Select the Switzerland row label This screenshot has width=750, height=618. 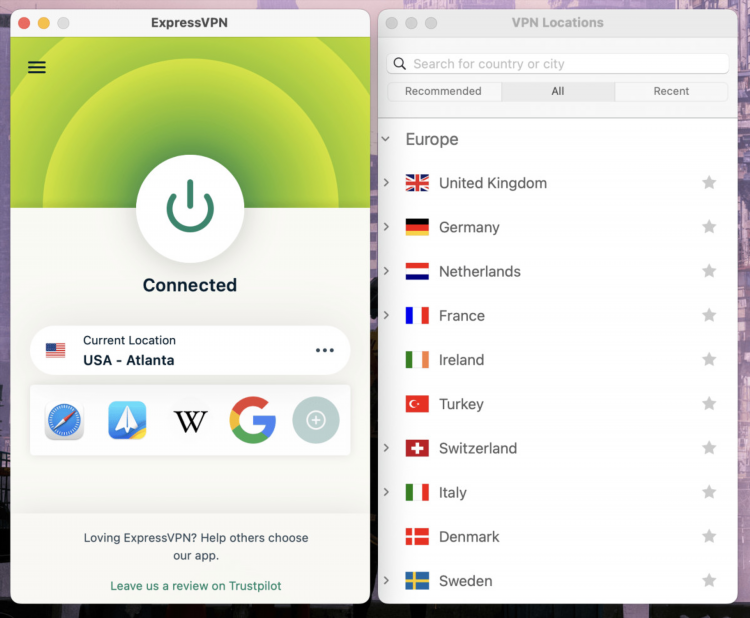coord(478,448)
